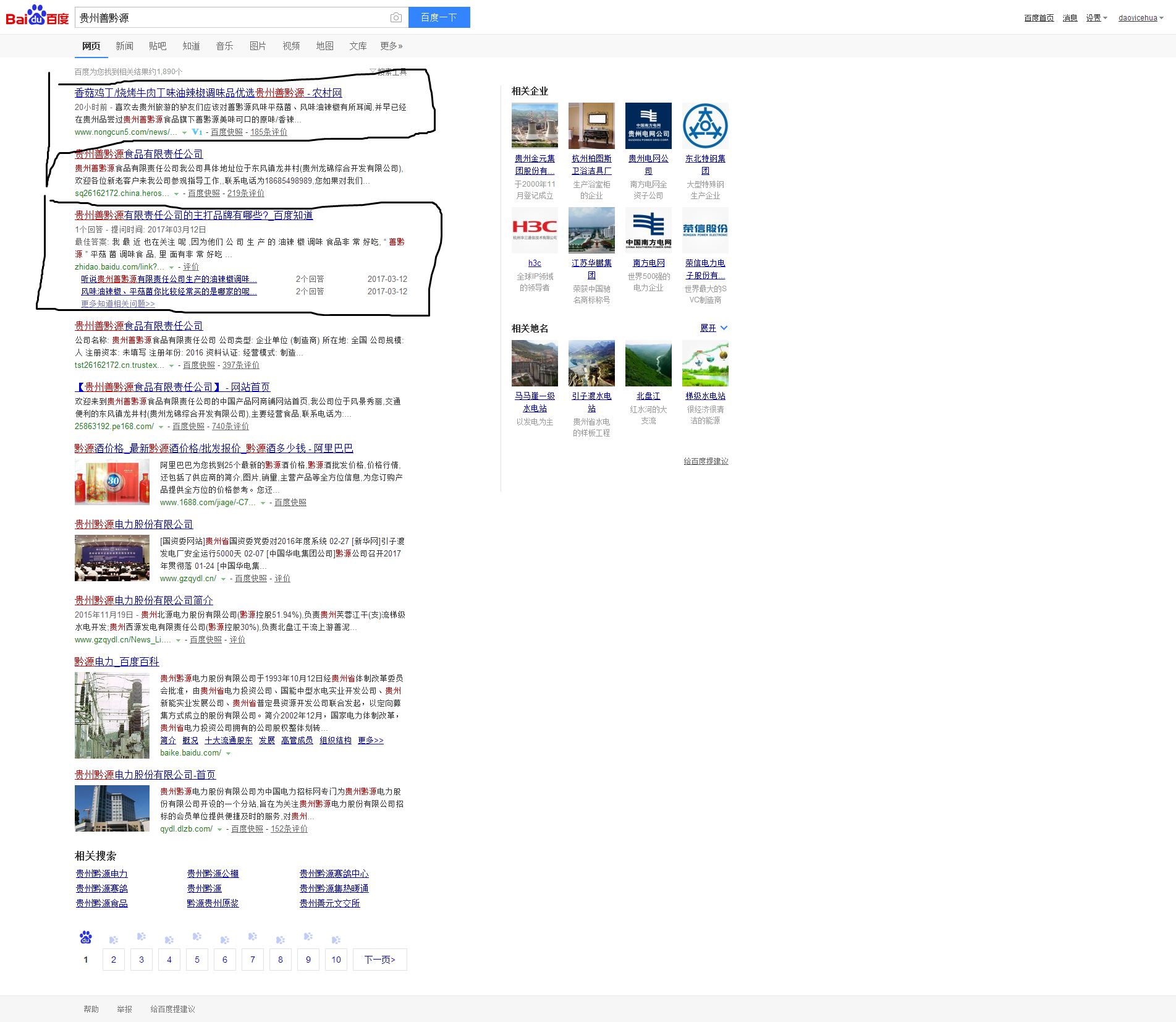Click 贵州黔源电力 conference thumbnail image

coord(112,558)
